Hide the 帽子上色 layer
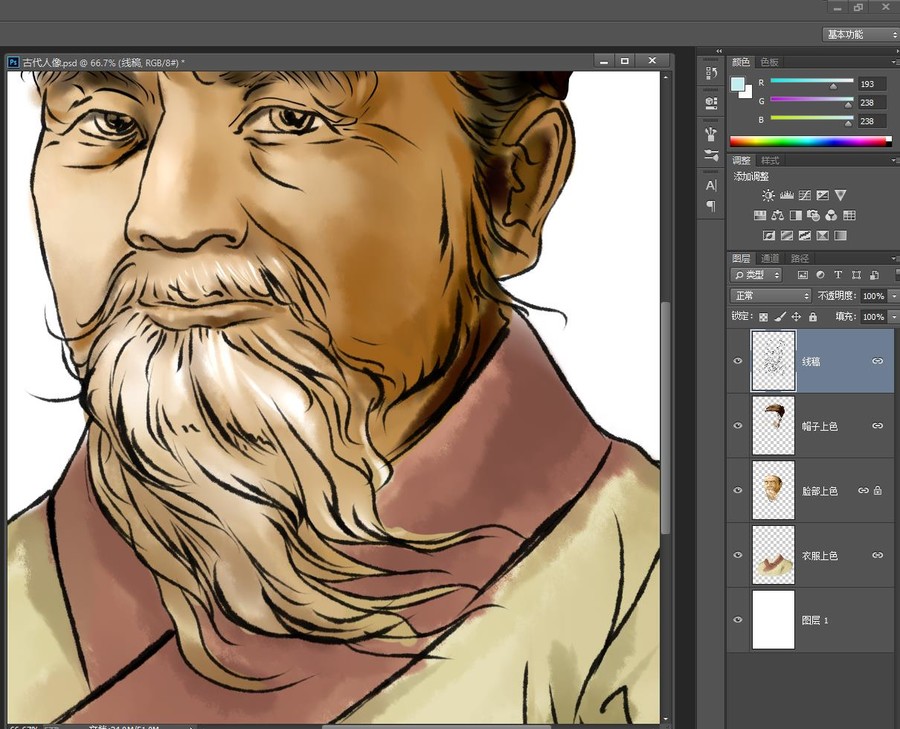The height and width of the screenshot is (729, 900). tap(738, 425)
